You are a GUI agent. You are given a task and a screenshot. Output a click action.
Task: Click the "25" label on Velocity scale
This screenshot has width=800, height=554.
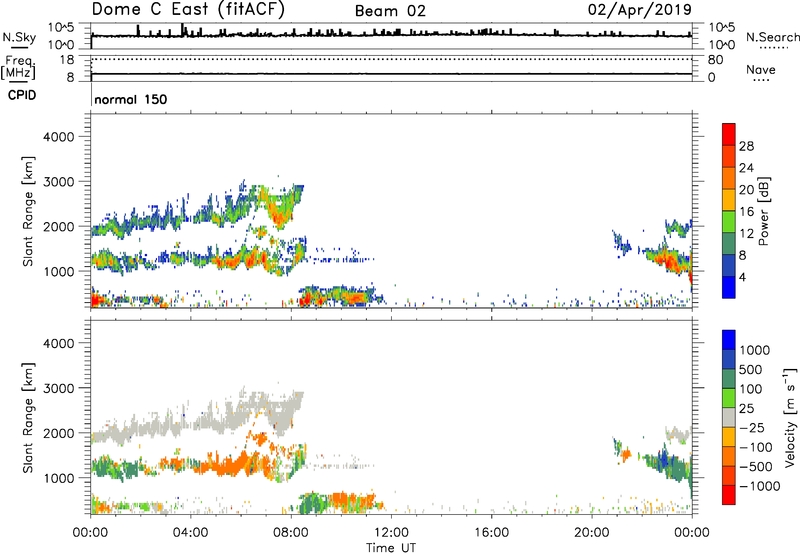746,408
